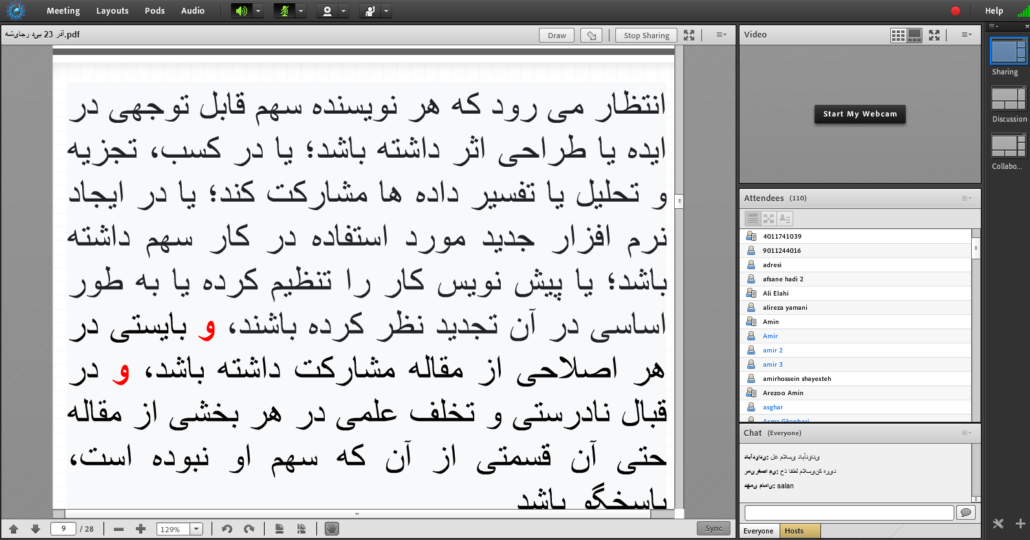Click the chat message input field
Image resolution: width=1030 pixels, height=540 pixels.
[x=849, y=512]
